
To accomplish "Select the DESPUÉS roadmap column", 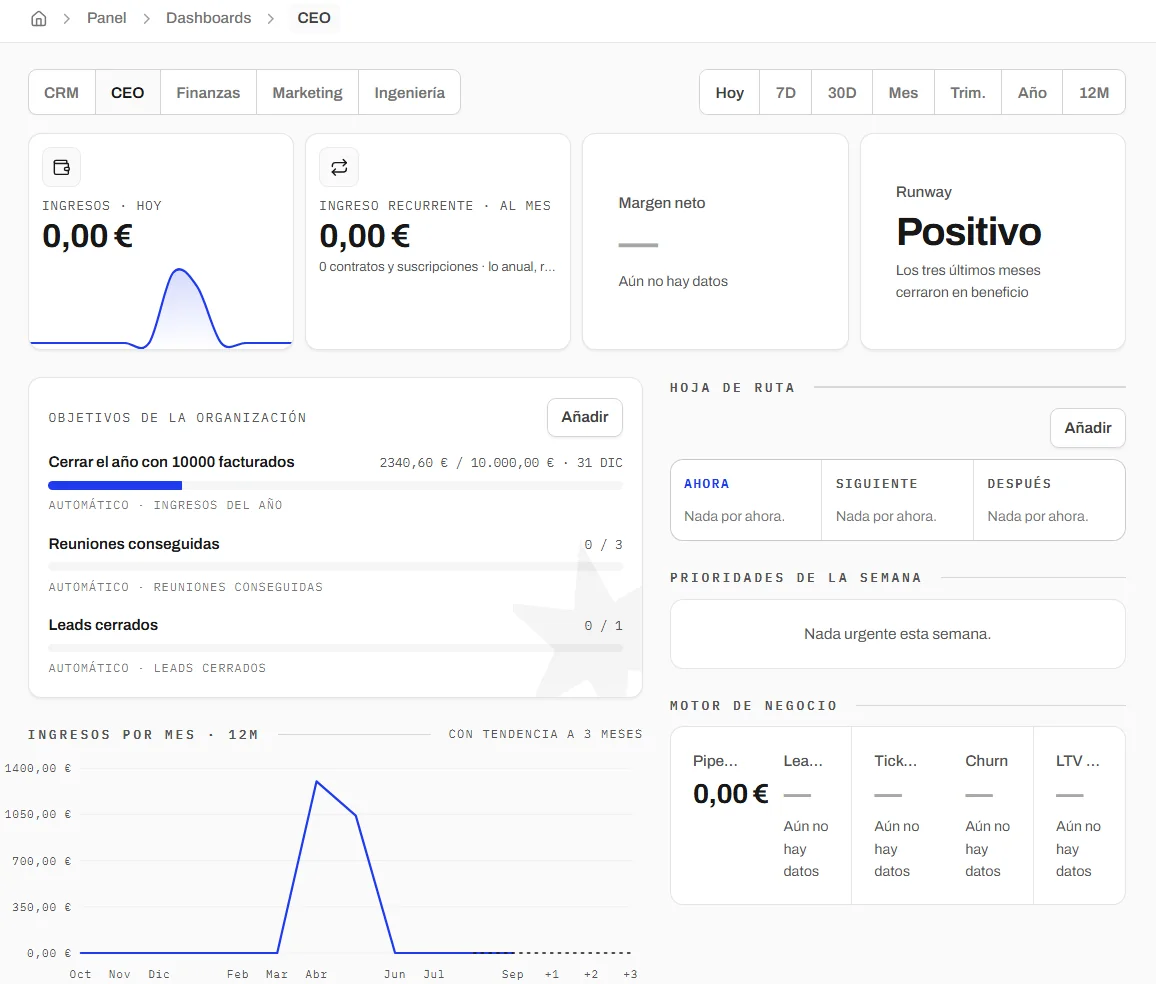I will (x=1049, y=500).
